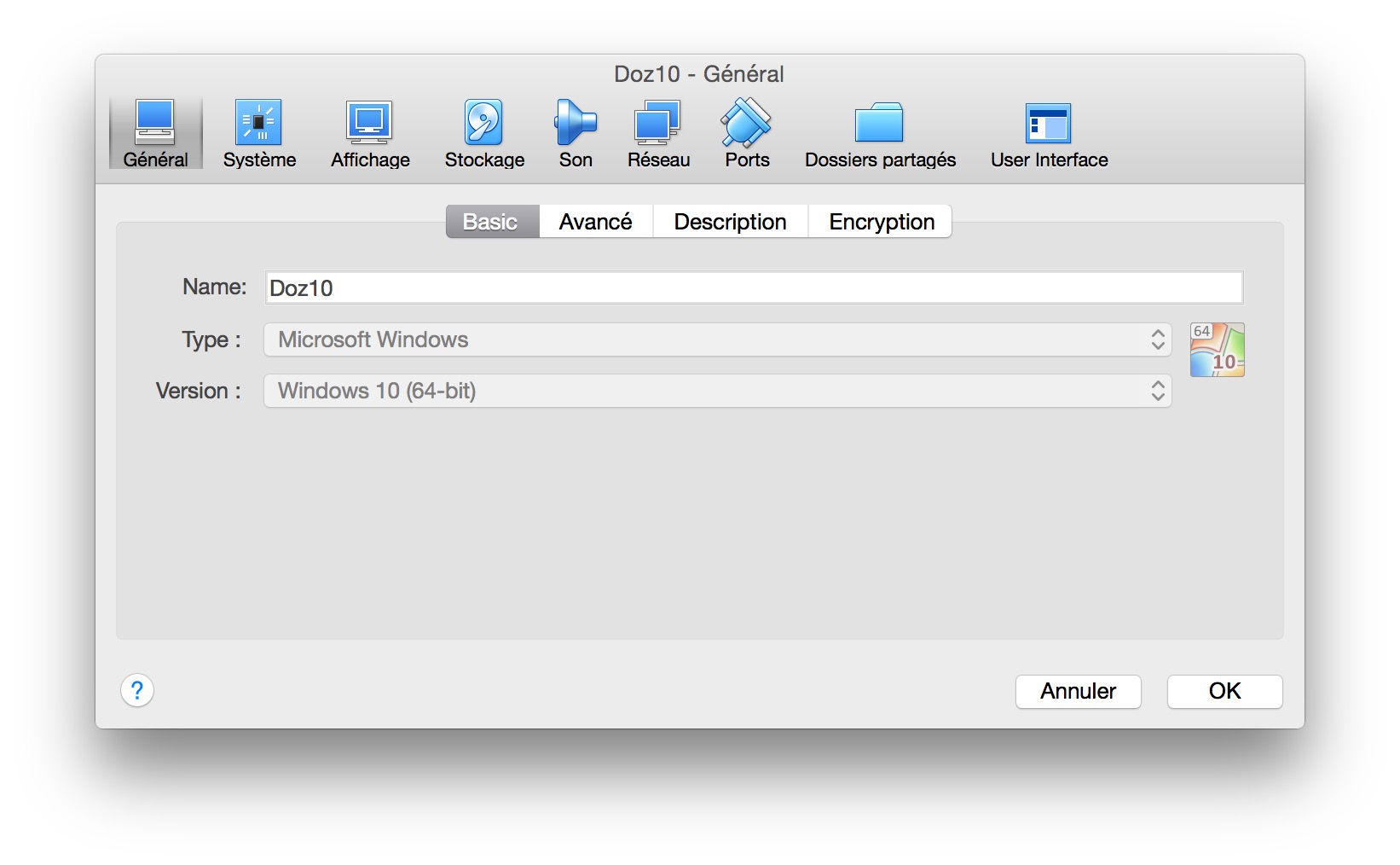Open the Son audio settings

click(x=576, y=133)
